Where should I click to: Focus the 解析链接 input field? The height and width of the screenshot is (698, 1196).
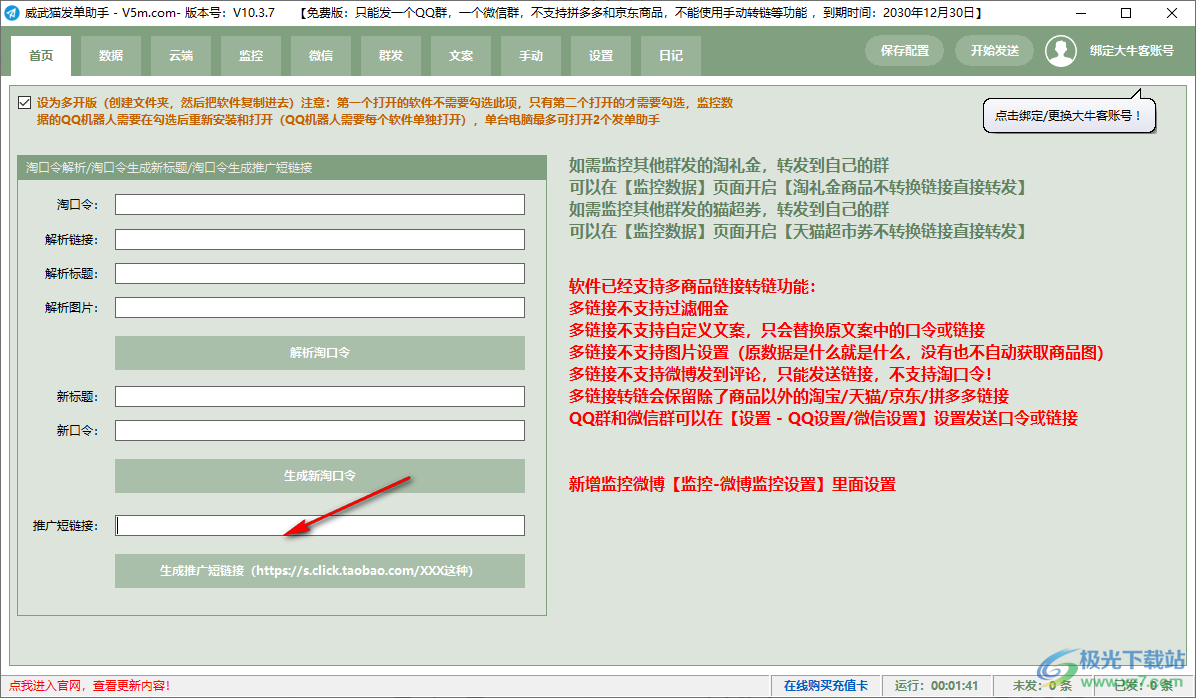pyautogui.click(x=320, y=240)
